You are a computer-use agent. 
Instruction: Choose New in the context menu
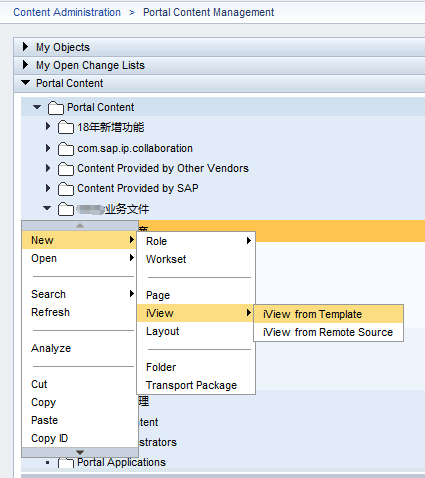(x=79, y=240)
